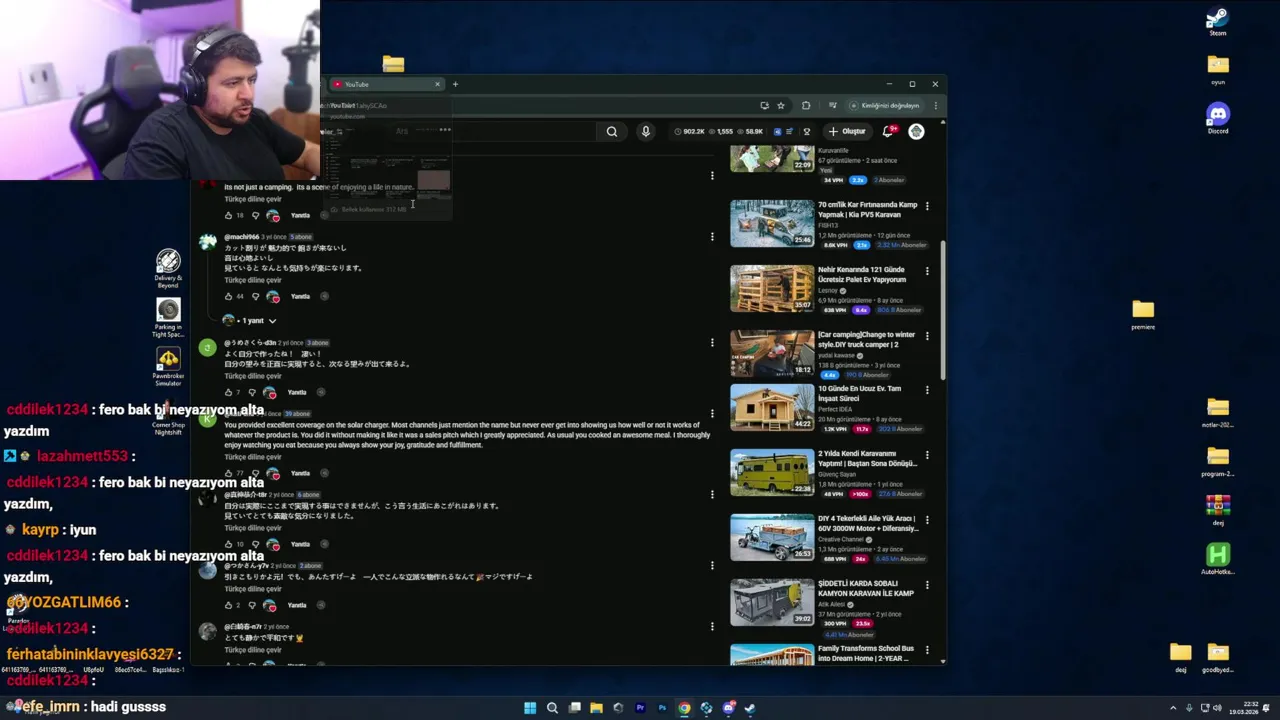This screenshot has height=720, width=1280.
Task: Open Discord from the taskbar
Action: pos(728,708)
